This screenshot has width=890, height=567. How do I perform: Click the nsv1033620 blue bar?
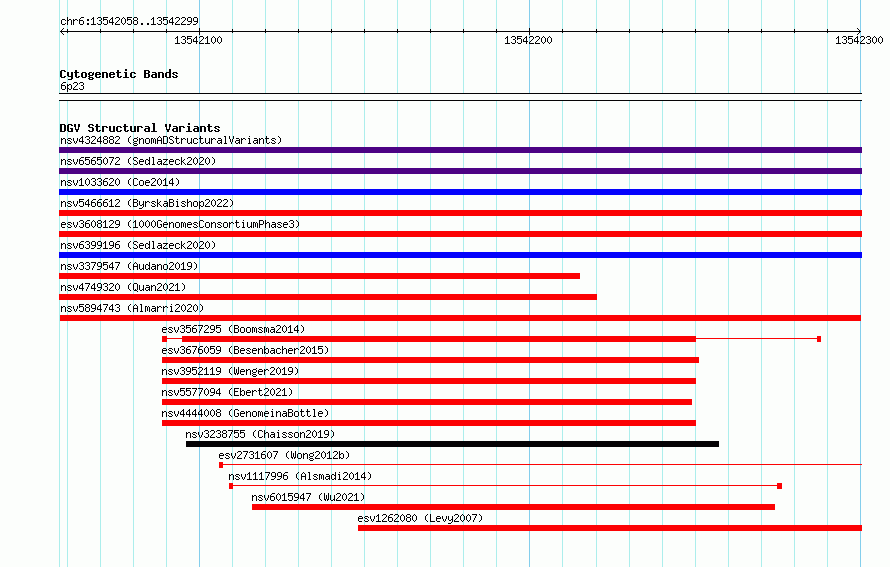tap(460, 192)
